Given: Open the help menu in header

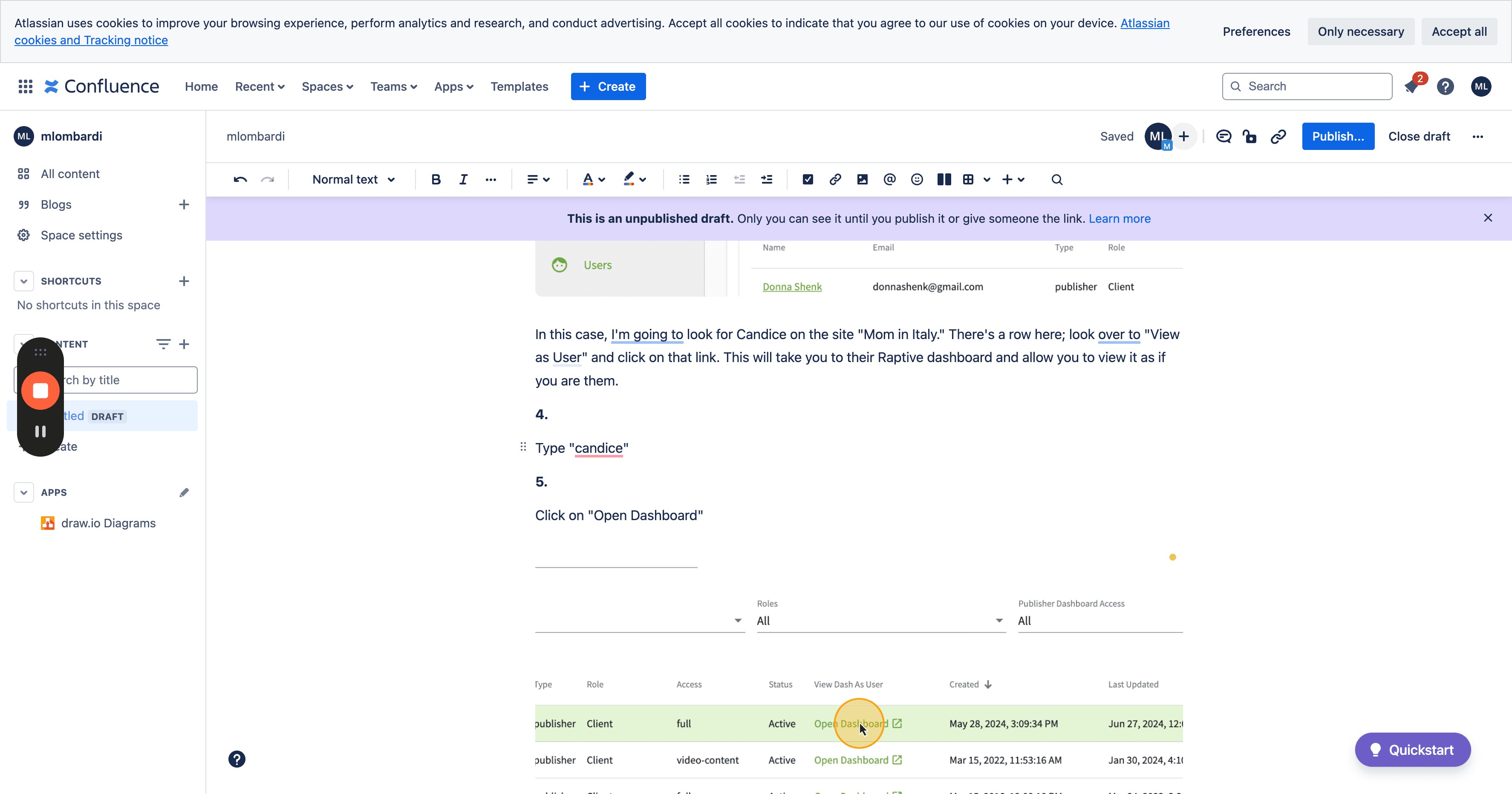Looking at the screenshot, I should click(1445, 87).
